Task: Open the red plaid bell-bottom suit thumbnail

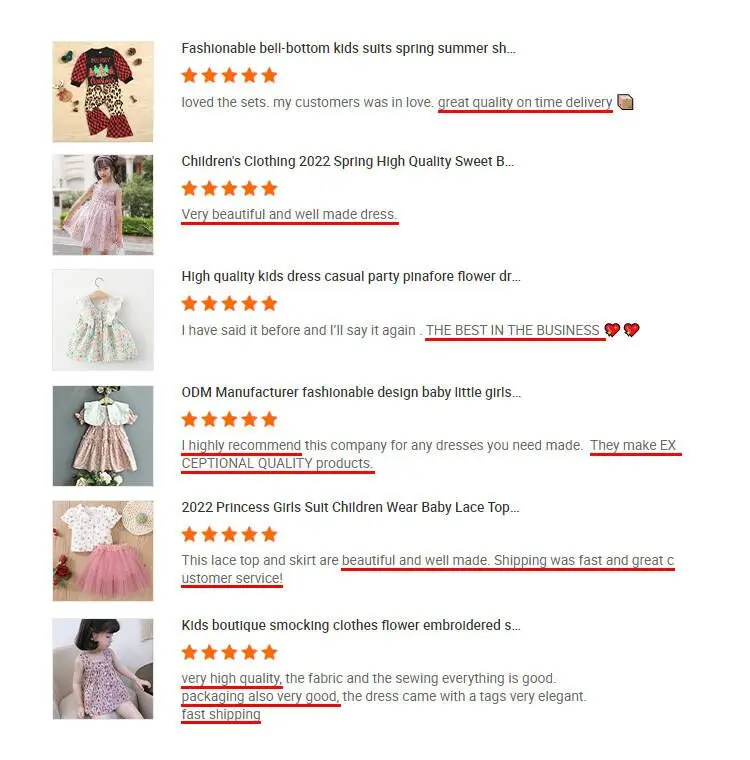Action: pos(103,92)
